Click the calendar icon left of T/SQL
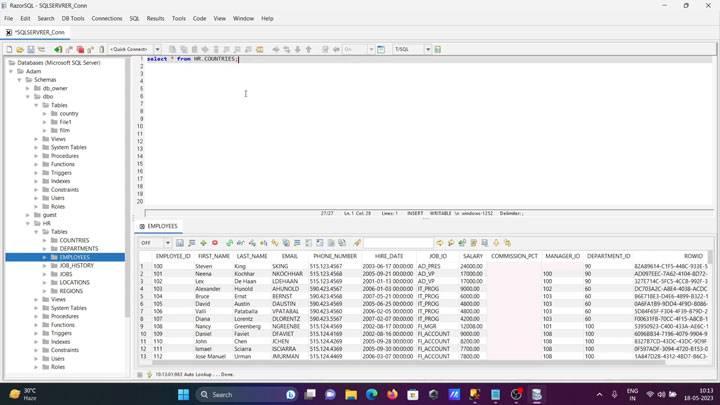Viewport: 720px width, 405px height. coord(381,49)
